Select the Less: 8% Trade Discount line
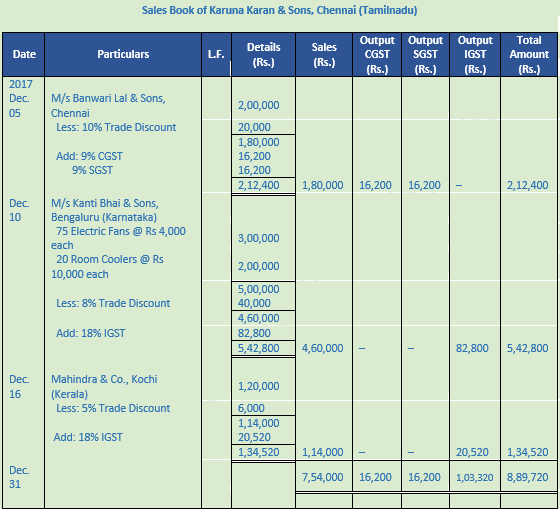Screen dimensions: 560x509 (x=113, y=303)
